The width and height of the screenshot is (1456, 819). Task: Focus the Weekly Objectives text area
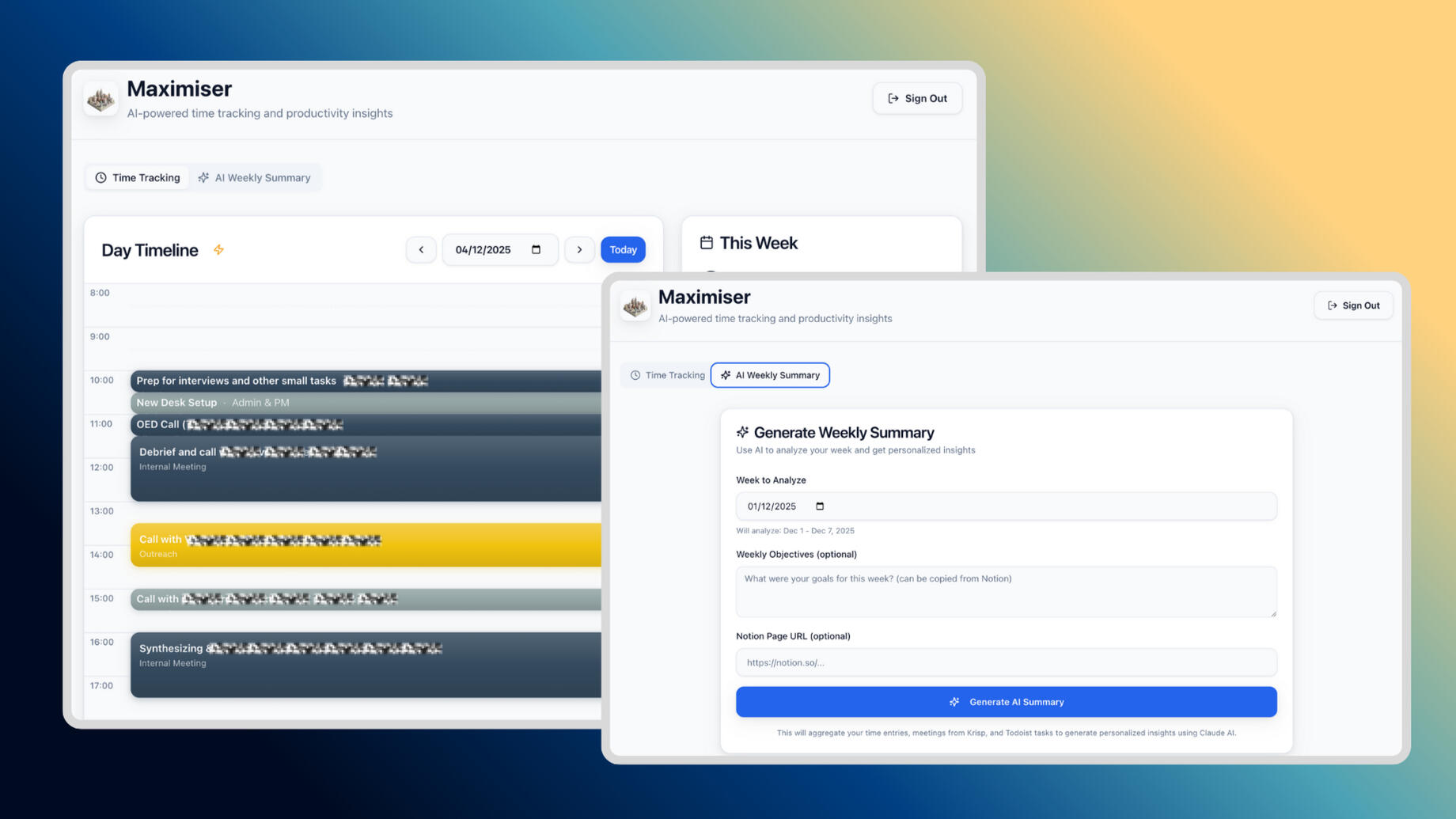pyautogui.click(x=1006, y=591)
